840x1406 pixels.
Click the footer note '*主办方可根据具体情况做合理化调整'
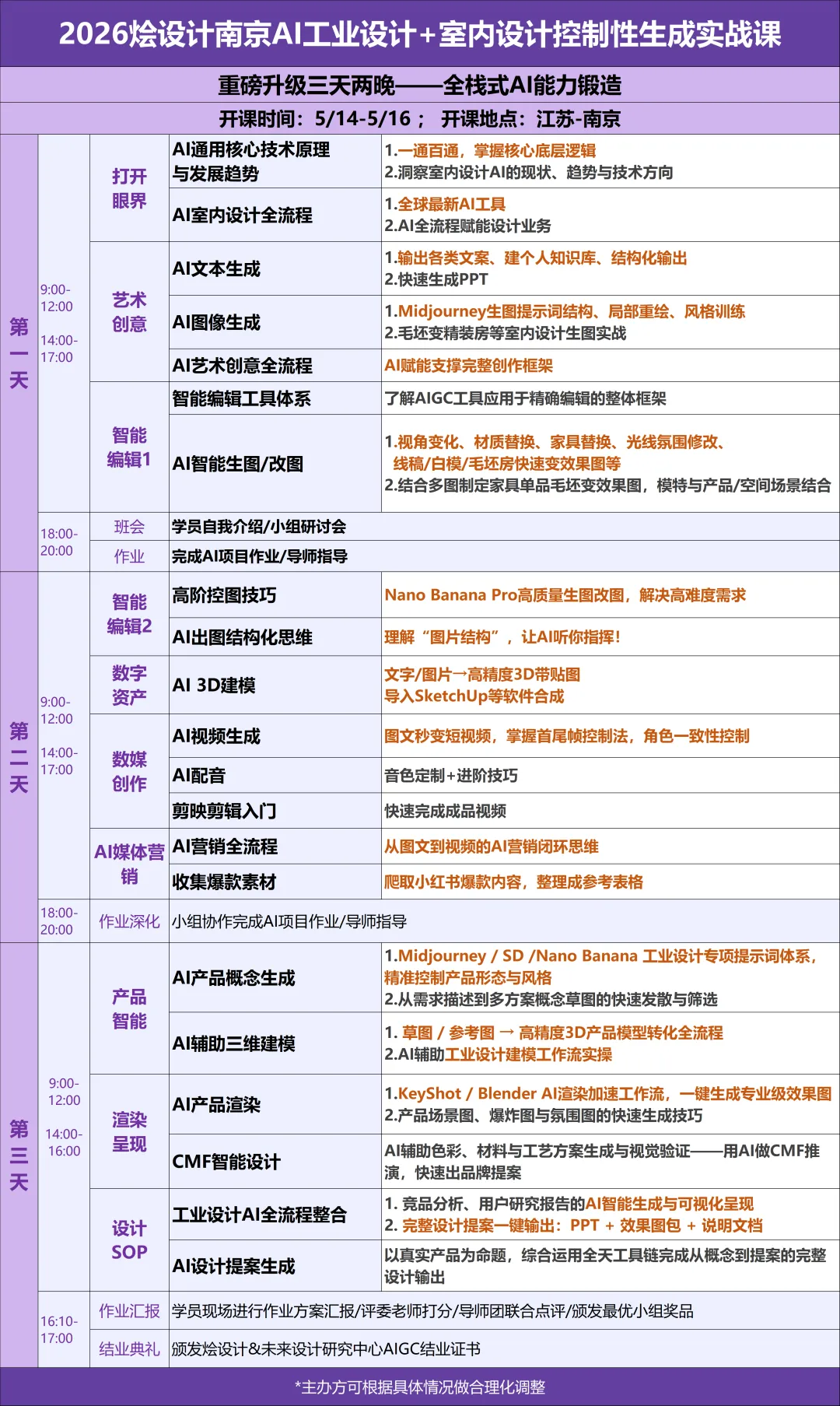tap(420, 1387)
